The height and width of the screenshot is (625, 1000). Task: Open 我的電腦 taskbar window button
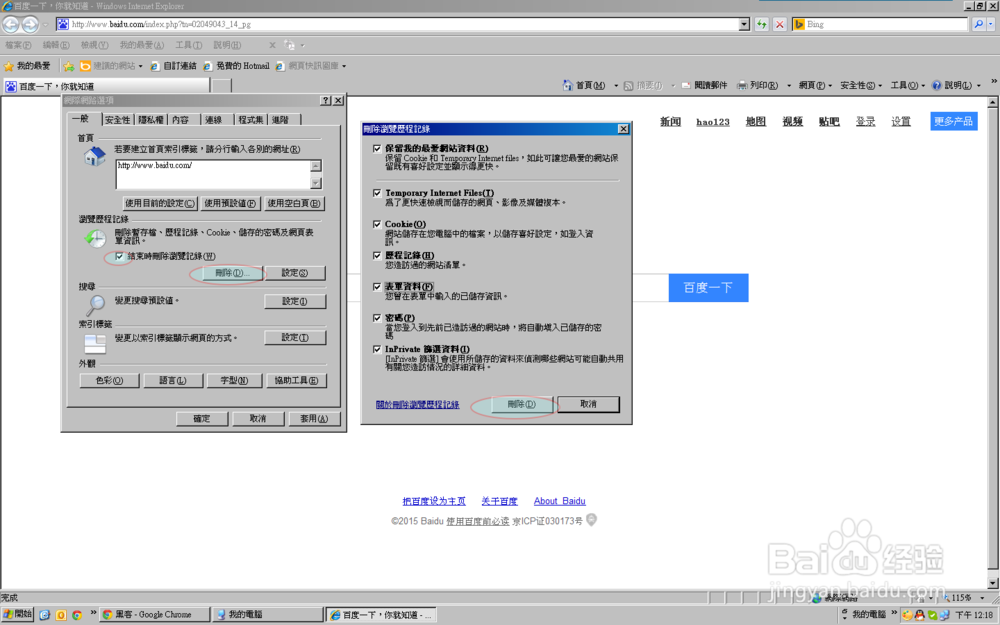(x=267, y=614)
